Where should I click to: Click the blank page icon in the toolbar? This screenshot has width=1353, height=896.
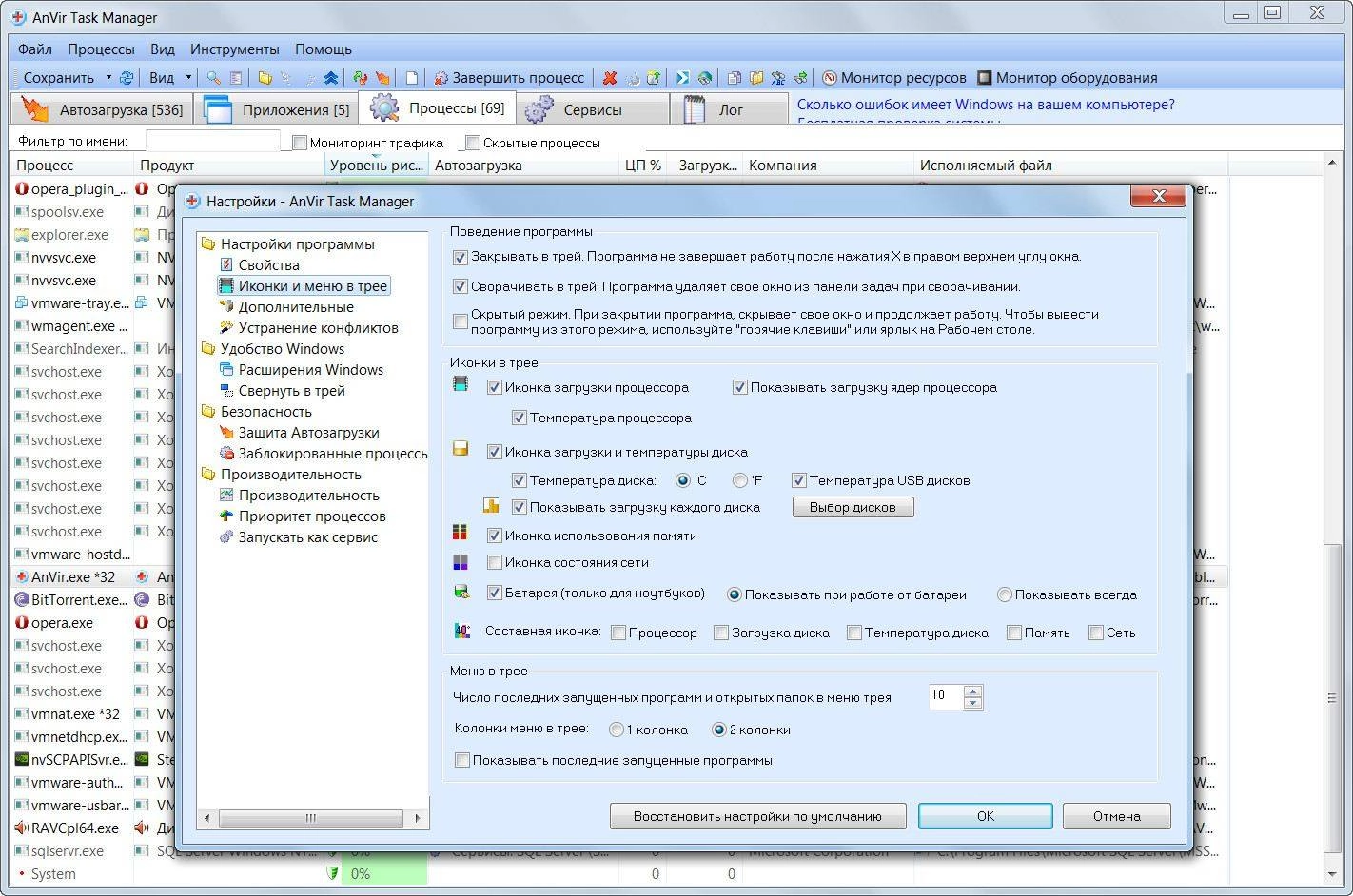point(412,78)
